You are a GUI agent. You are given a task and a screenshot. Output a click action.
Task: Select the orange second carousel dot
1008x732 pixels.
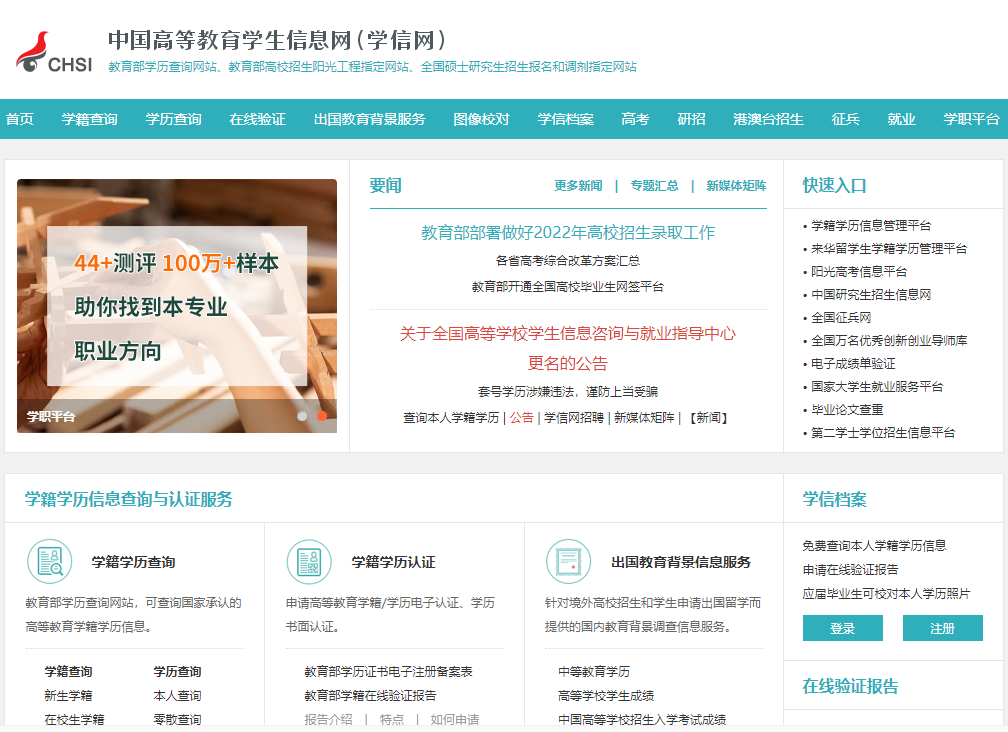[x=322, y=416]
